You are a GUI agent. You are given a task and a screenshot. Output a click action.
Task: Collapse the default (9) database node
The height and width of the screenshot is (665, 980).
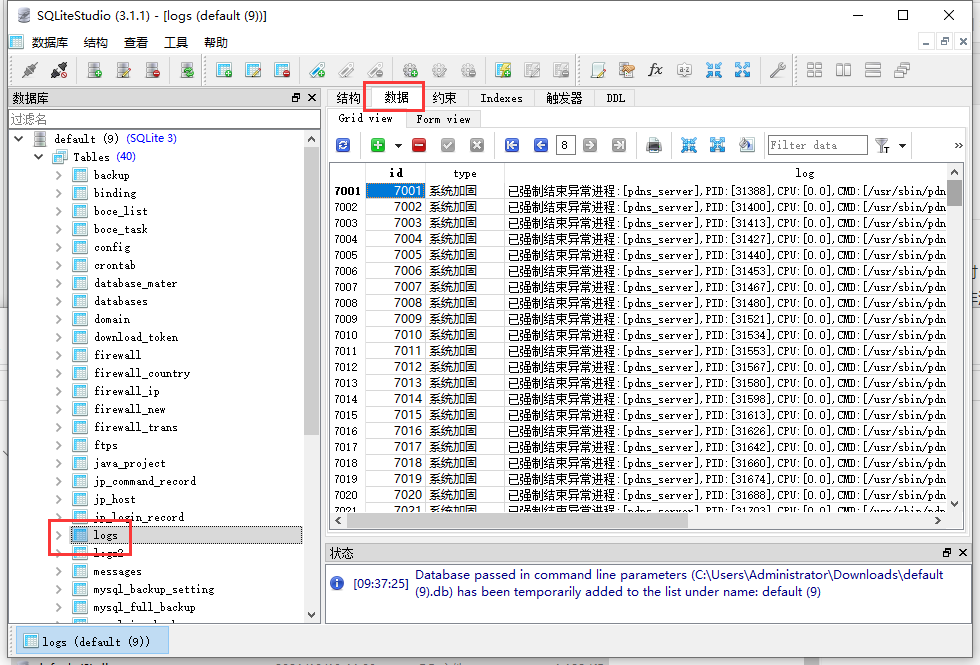19,138
